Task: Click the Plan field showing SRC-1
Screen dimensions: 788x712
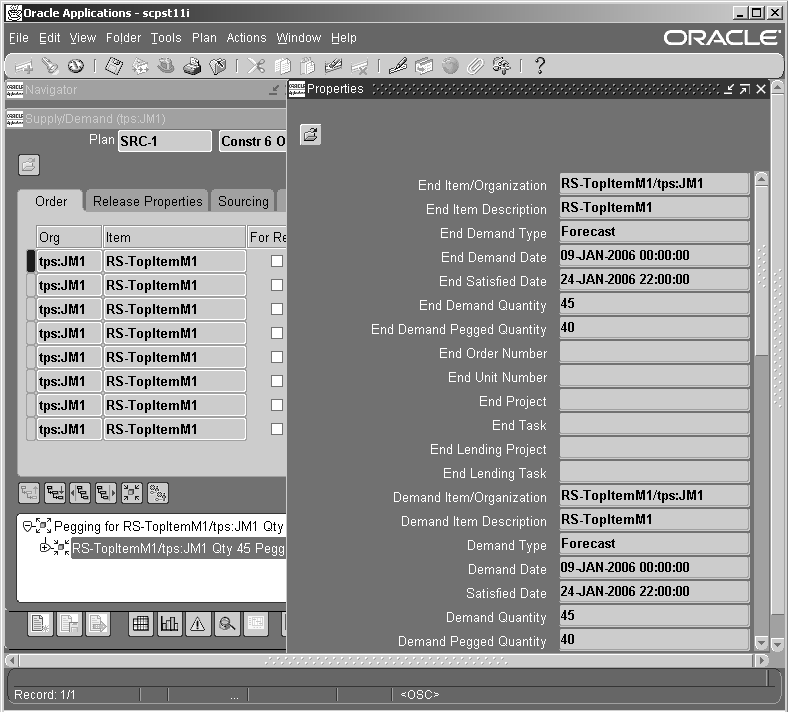Action: (x=165, y=141)
